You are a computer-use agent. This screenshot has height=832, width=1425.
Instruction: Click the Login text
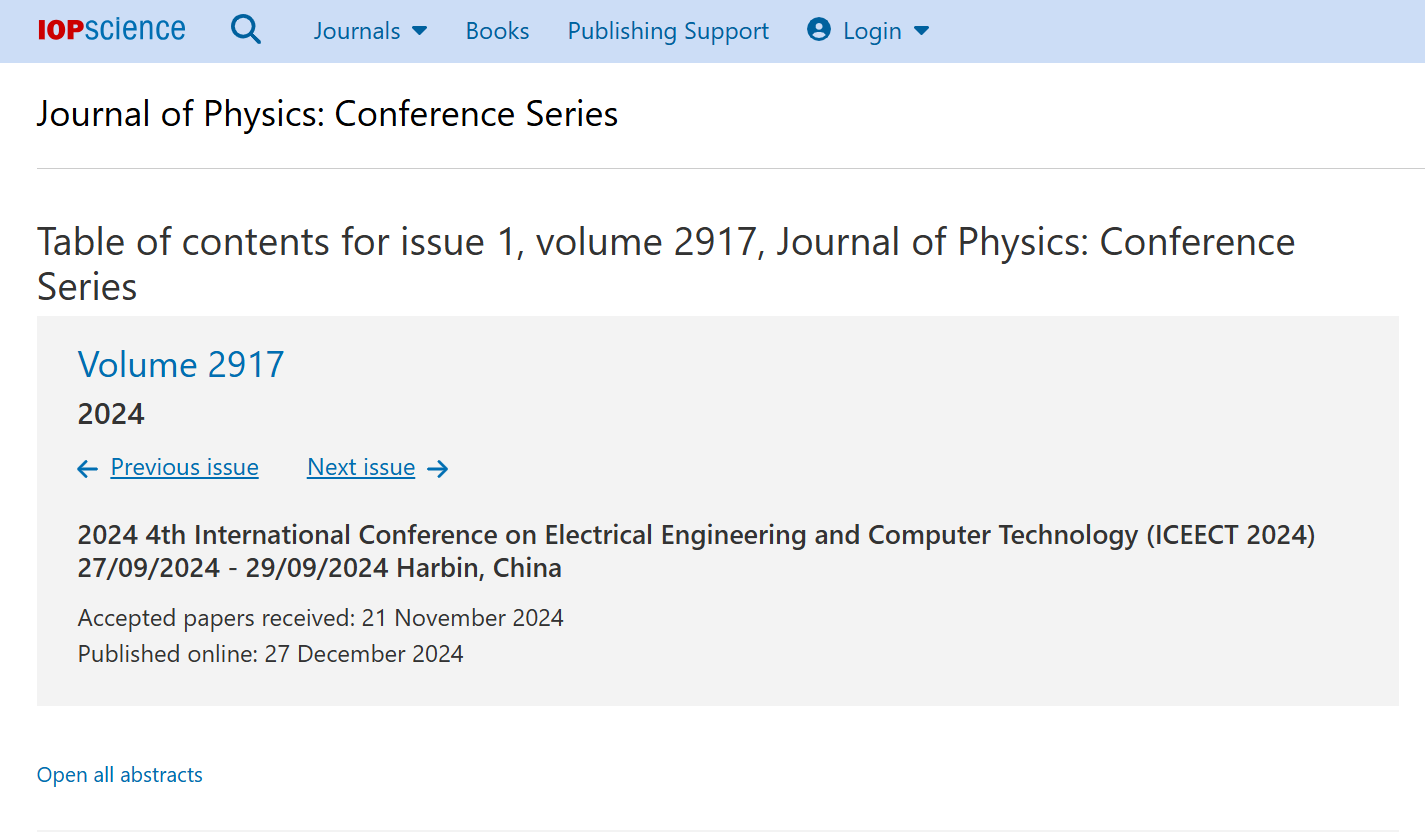(872, 31)
